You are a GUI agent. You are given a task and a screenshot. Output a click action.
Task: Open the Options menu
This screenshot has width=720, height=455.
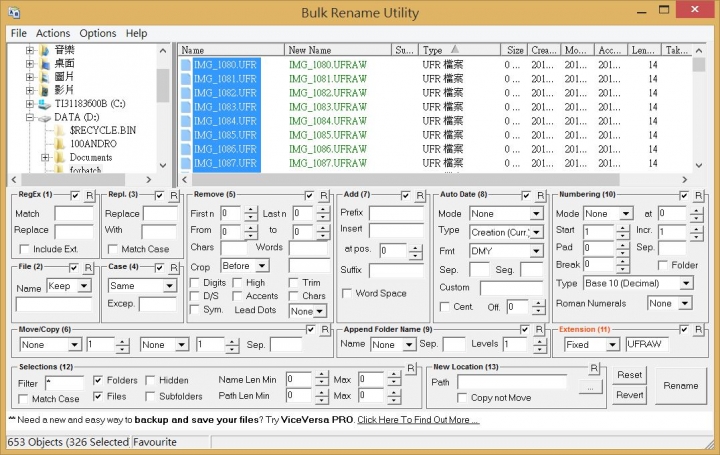click(98, 34)
